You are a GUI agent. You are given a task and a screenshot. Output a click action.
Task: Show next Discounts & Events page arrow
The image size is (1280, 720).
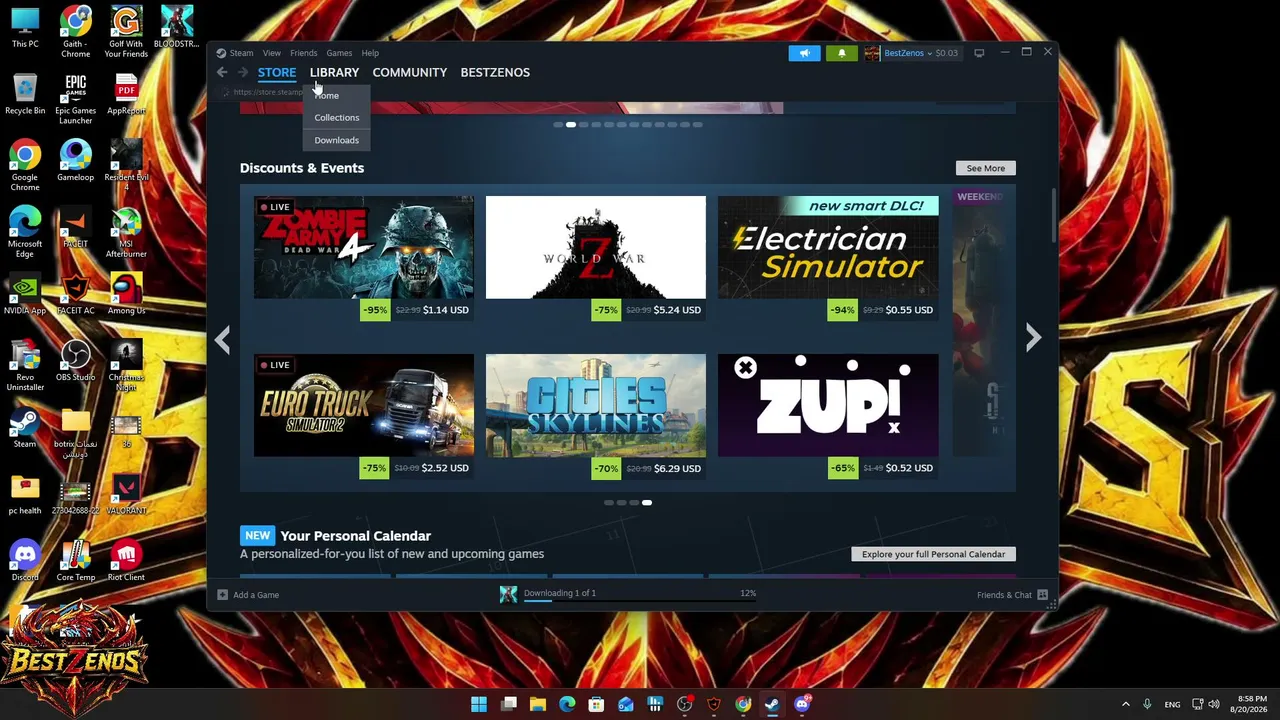click(x=1033, y=338)
